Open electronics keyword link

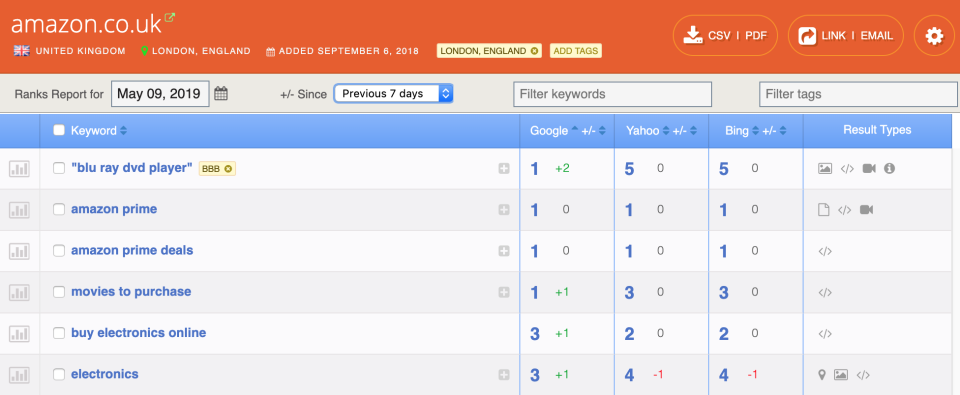105,374
